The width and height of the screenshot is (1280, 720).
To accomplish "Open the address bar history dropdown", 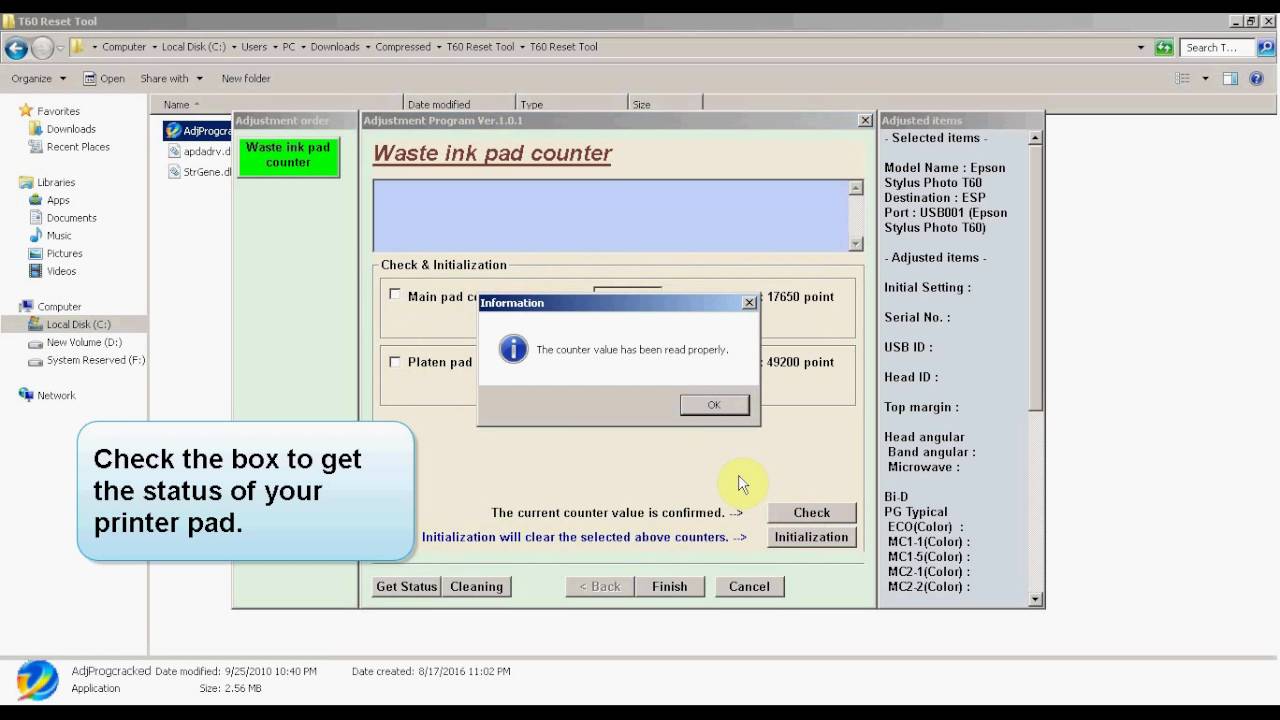I will 1141,47.
